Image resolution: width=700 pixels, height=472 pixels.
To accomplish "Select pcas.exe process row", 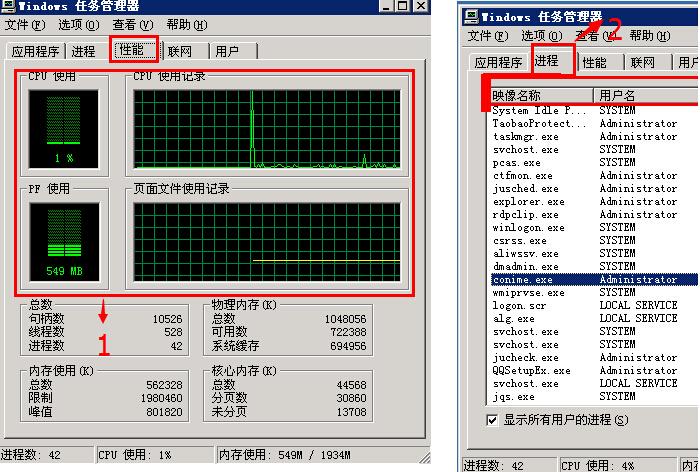I will [595, 162].
